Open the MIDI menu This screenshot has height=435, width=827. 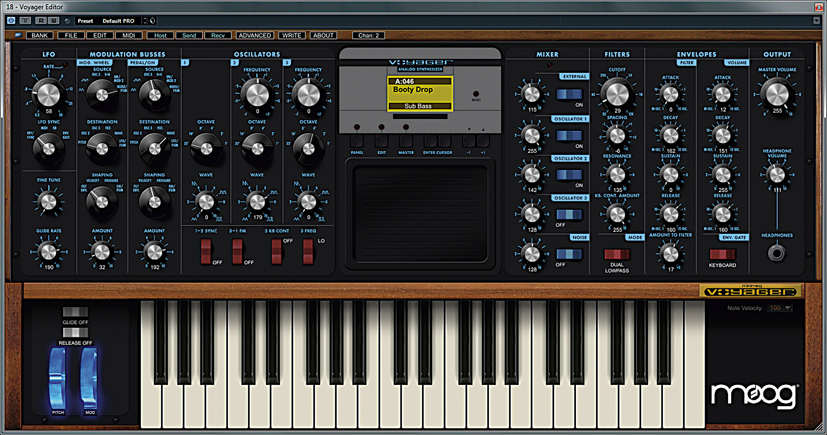click(129, 35)
